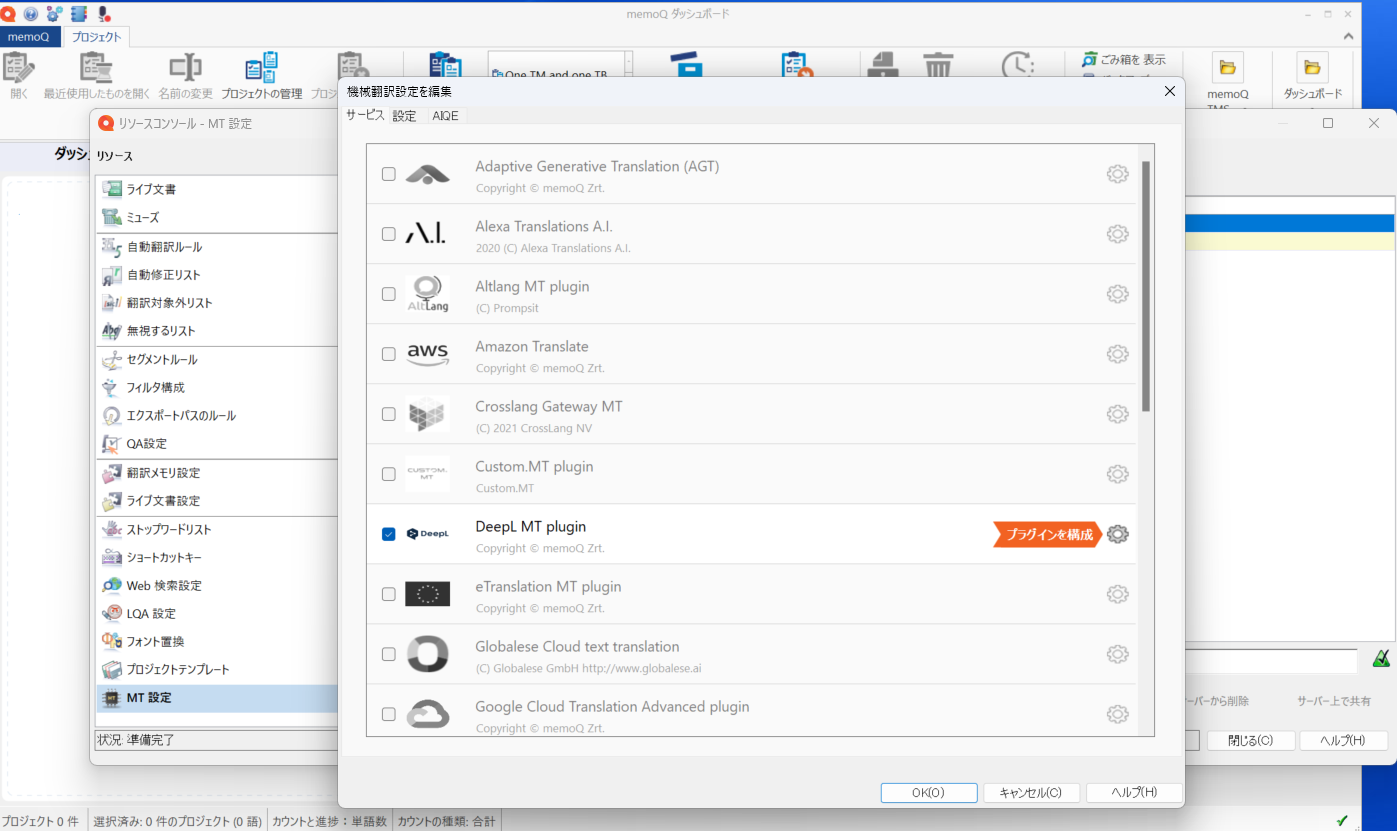Click the memoQ TMS folder icon
Screen dimensions: 1397x831
1228,67
